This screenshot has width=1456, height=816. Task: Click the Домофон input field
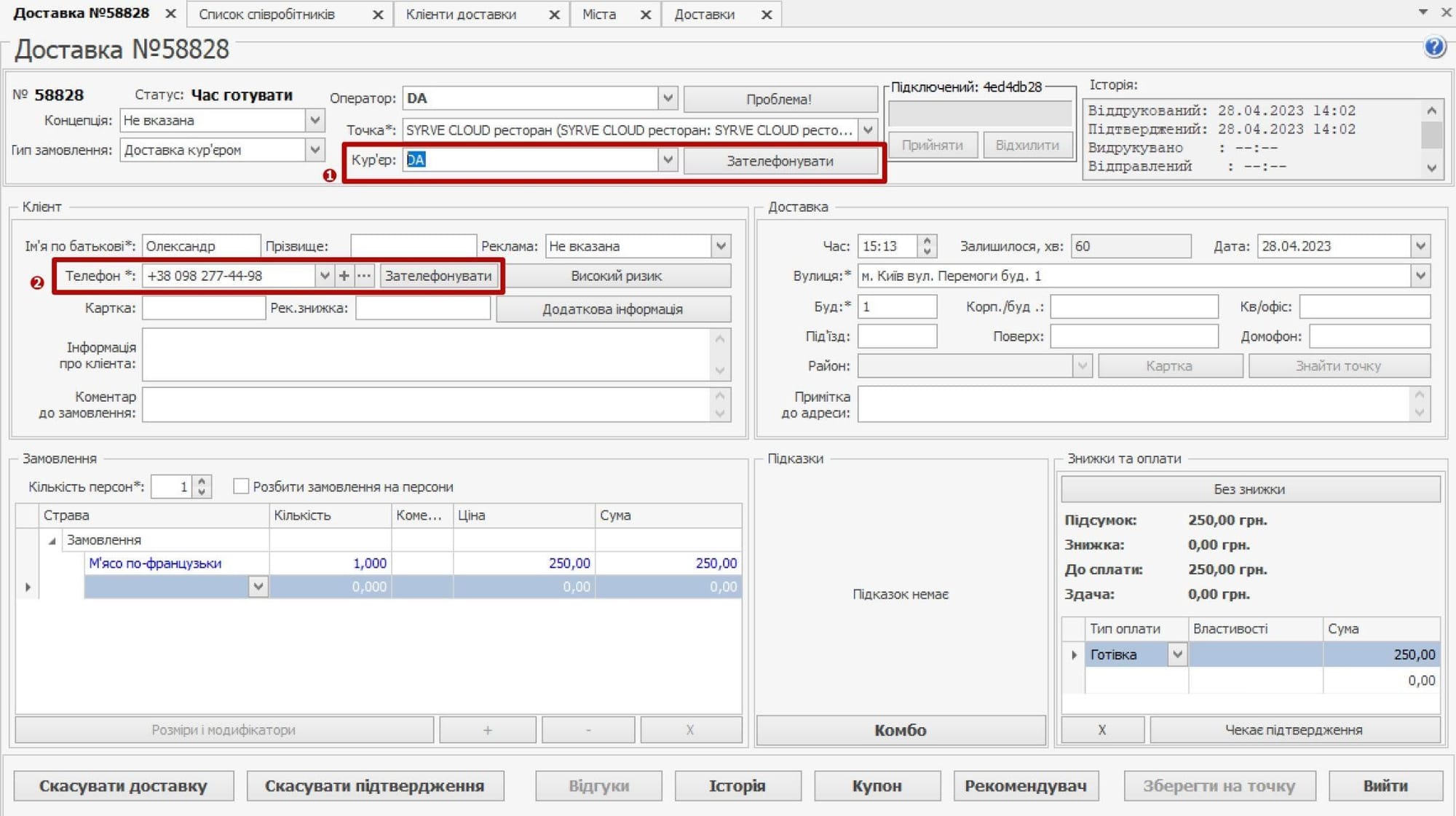[1369, 336]
